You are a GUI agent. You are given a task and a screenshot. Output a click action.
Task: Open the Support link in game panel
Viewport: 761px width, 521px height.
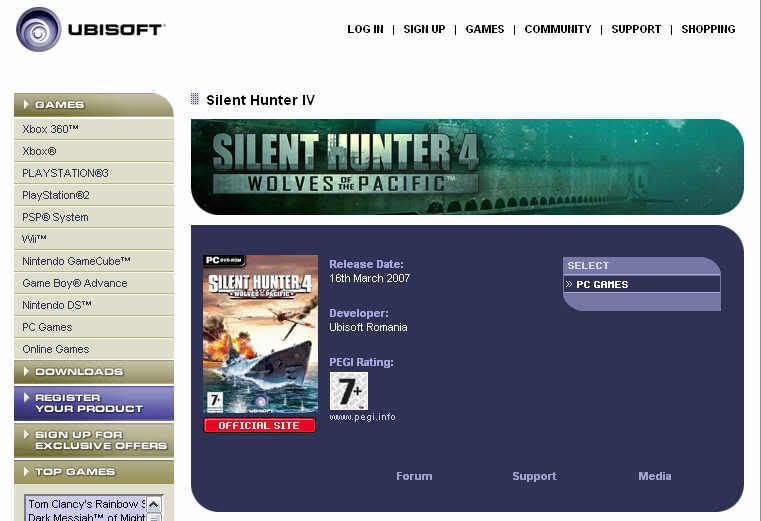(534, 476)
